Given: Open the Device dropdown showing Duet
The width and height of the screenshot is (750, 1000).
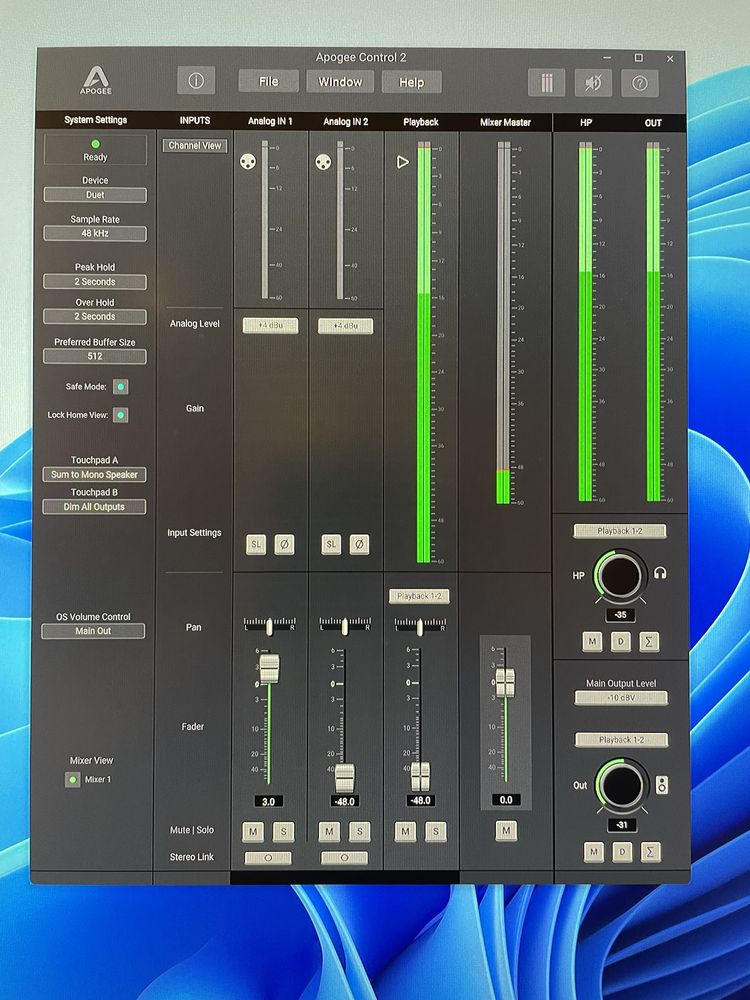Looking at the screenshot, I should tap(95, 195).
